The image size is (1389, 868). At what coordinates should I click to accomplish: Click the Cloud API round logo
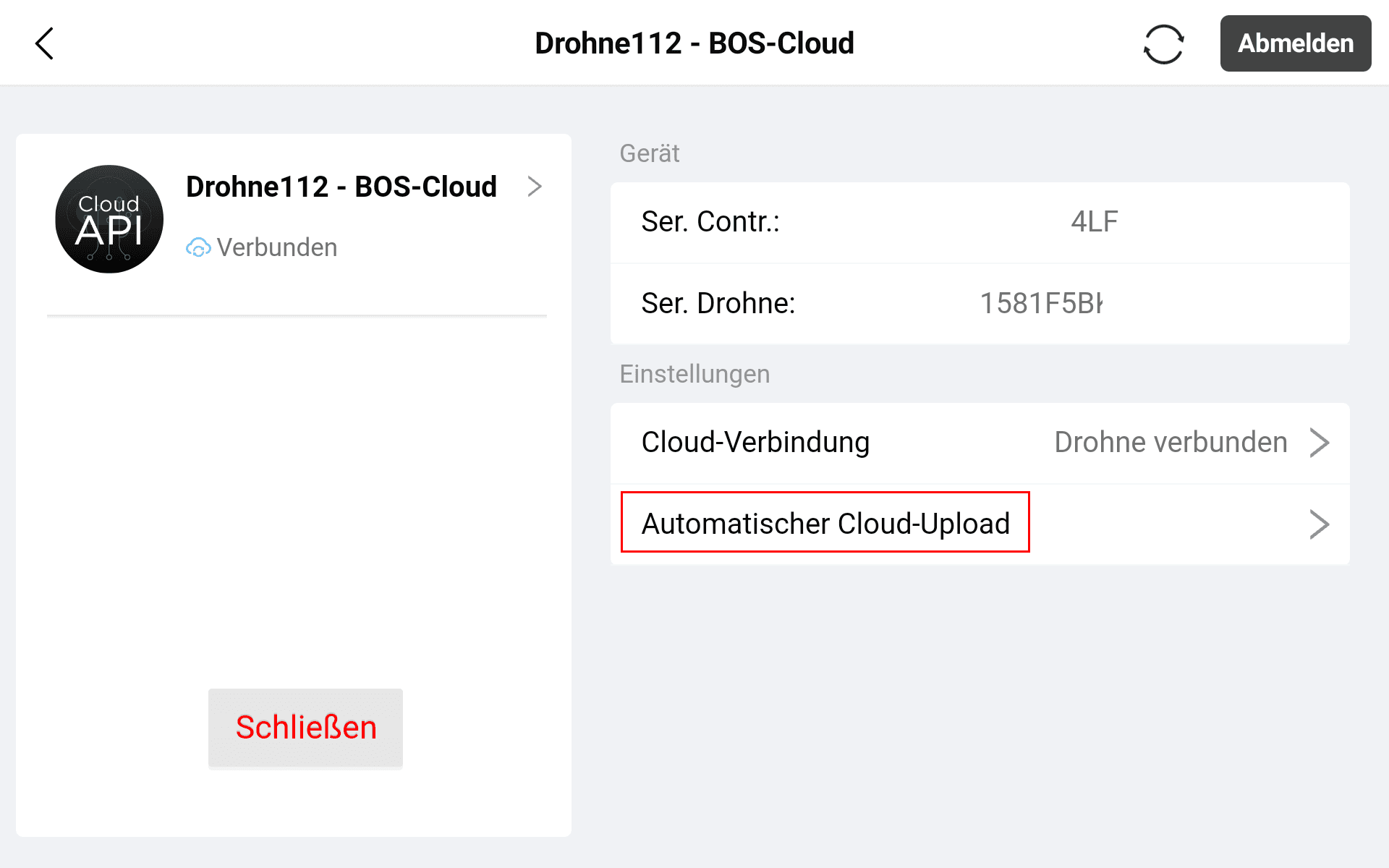[x=109, y=219]
